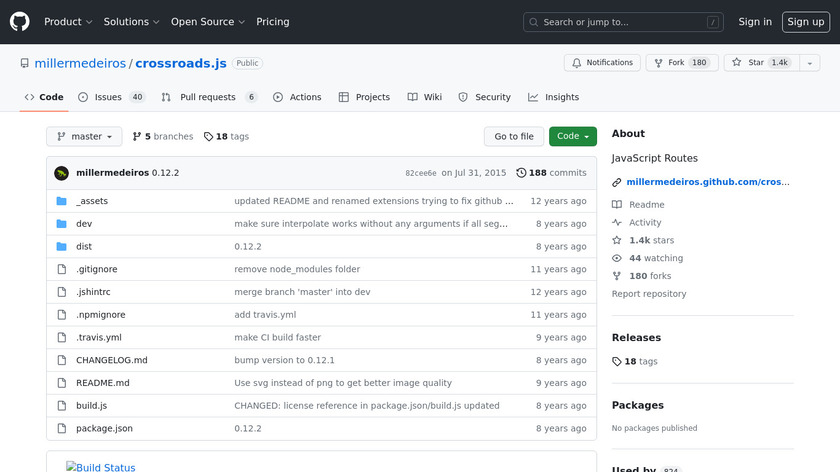Open commit 'remove node_modules folder'
Viewport: 840px width, 472px height.
click(x=297, y=269)
